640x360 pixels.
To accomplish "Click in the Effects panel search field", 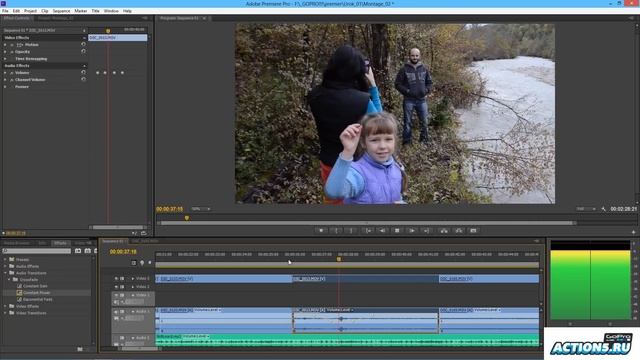I will [37, 251].
